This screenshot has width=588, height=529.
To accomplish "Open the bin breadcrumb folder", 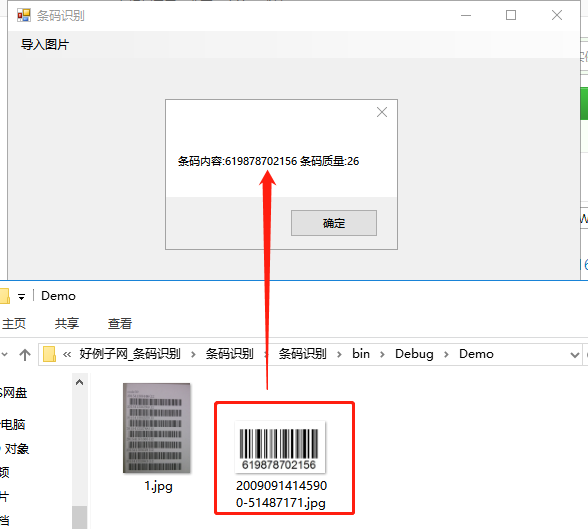I will coord(361,354).
